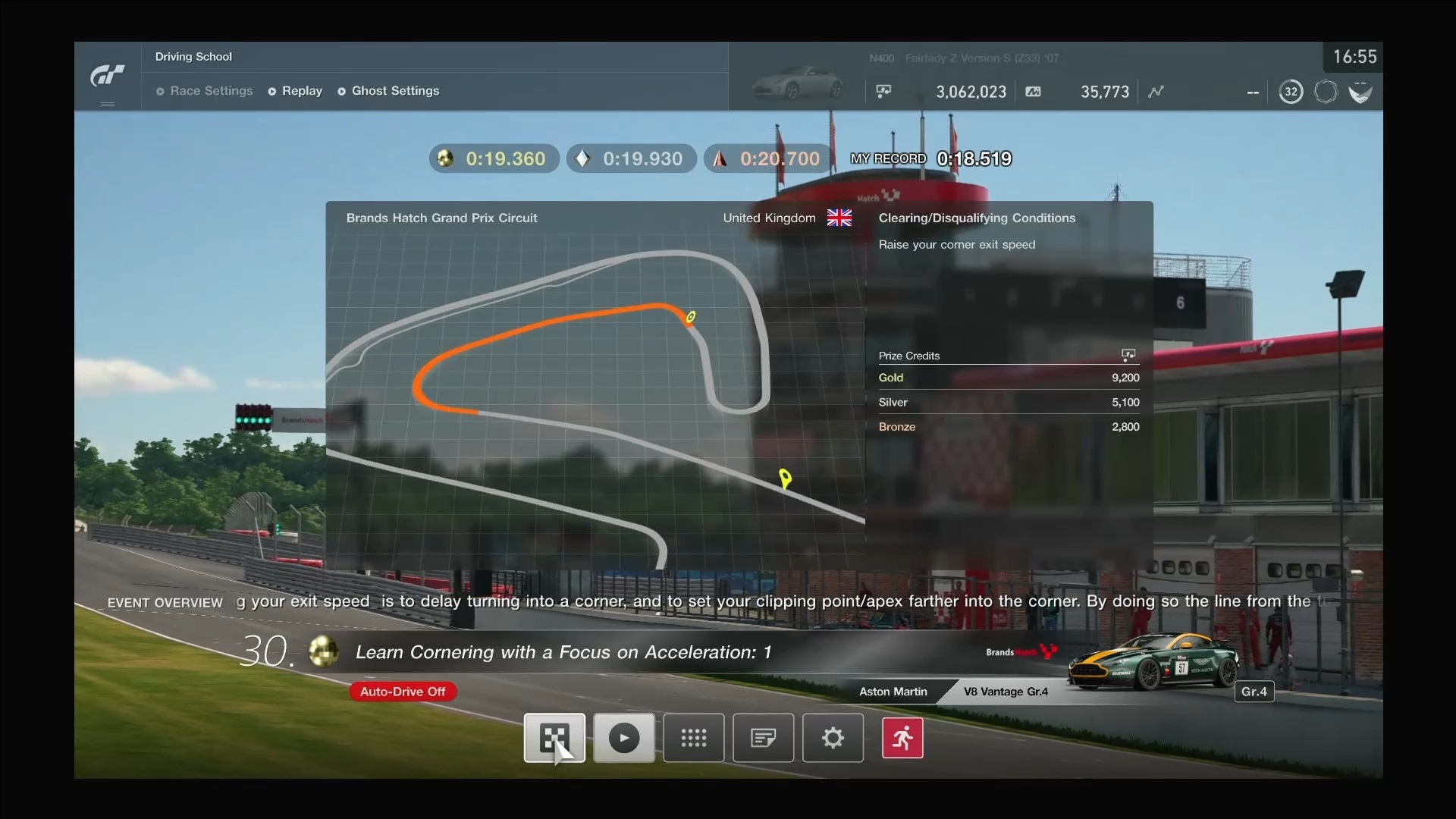Click the gold trophy icon for lesson 30

(324, 651)
